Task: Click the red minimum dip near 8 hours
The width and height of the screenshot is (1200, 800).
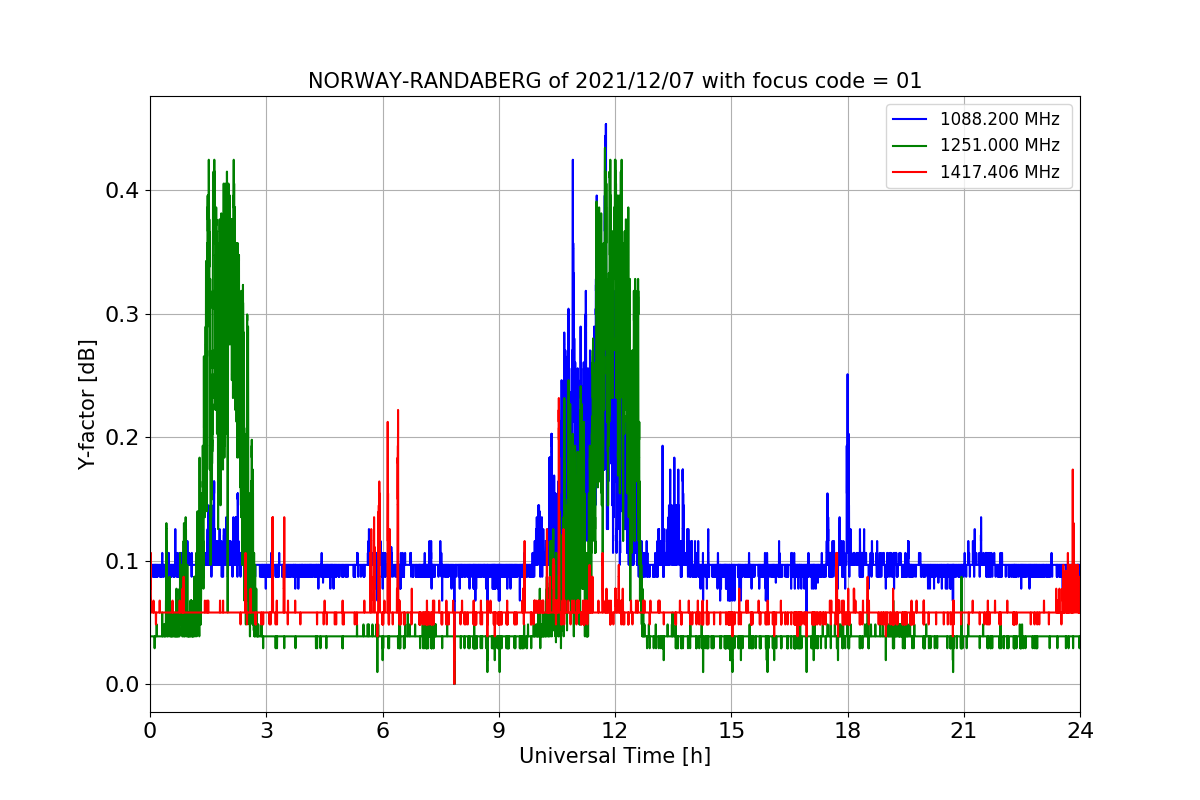Action: coord(454,683)
